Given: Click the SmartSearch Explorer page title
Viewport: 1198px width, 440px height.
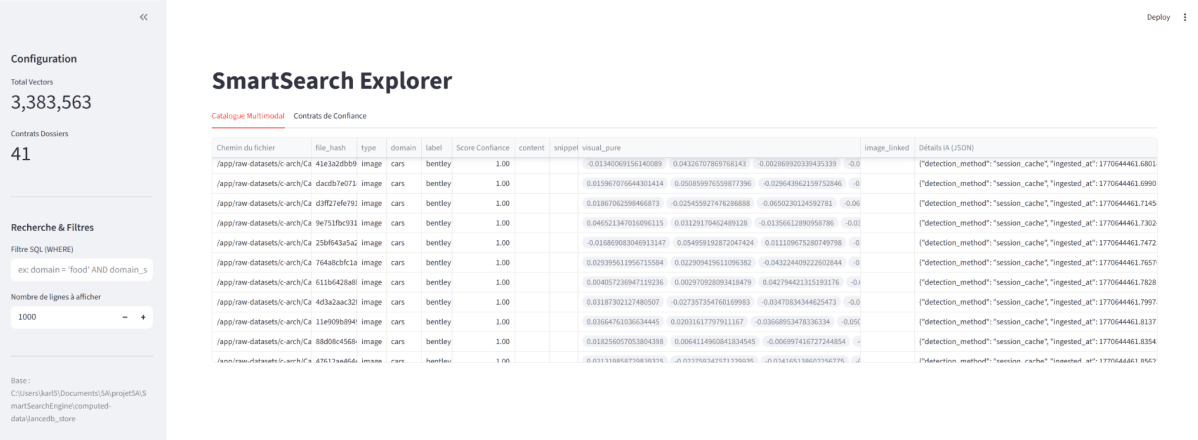Looking at the screenshot, I should pyautogui.click(x=332, y=81).
